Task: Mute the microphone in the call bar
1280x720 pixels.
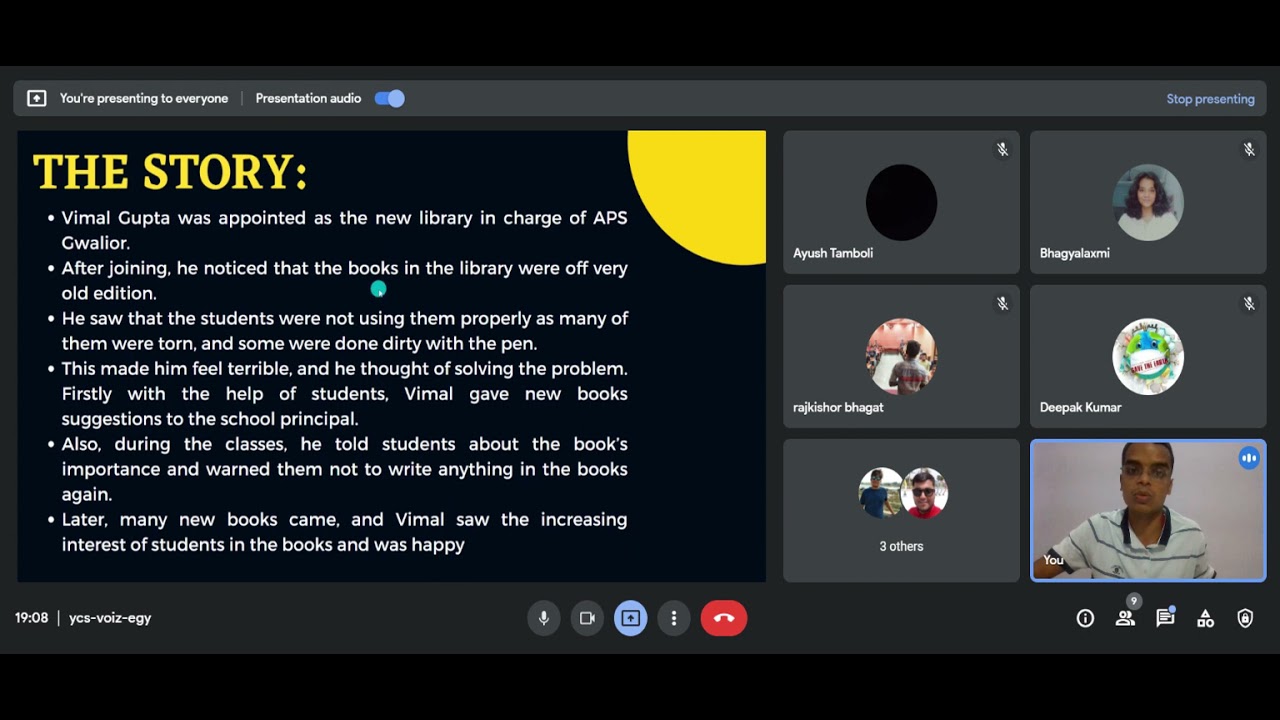Action: 543,618
